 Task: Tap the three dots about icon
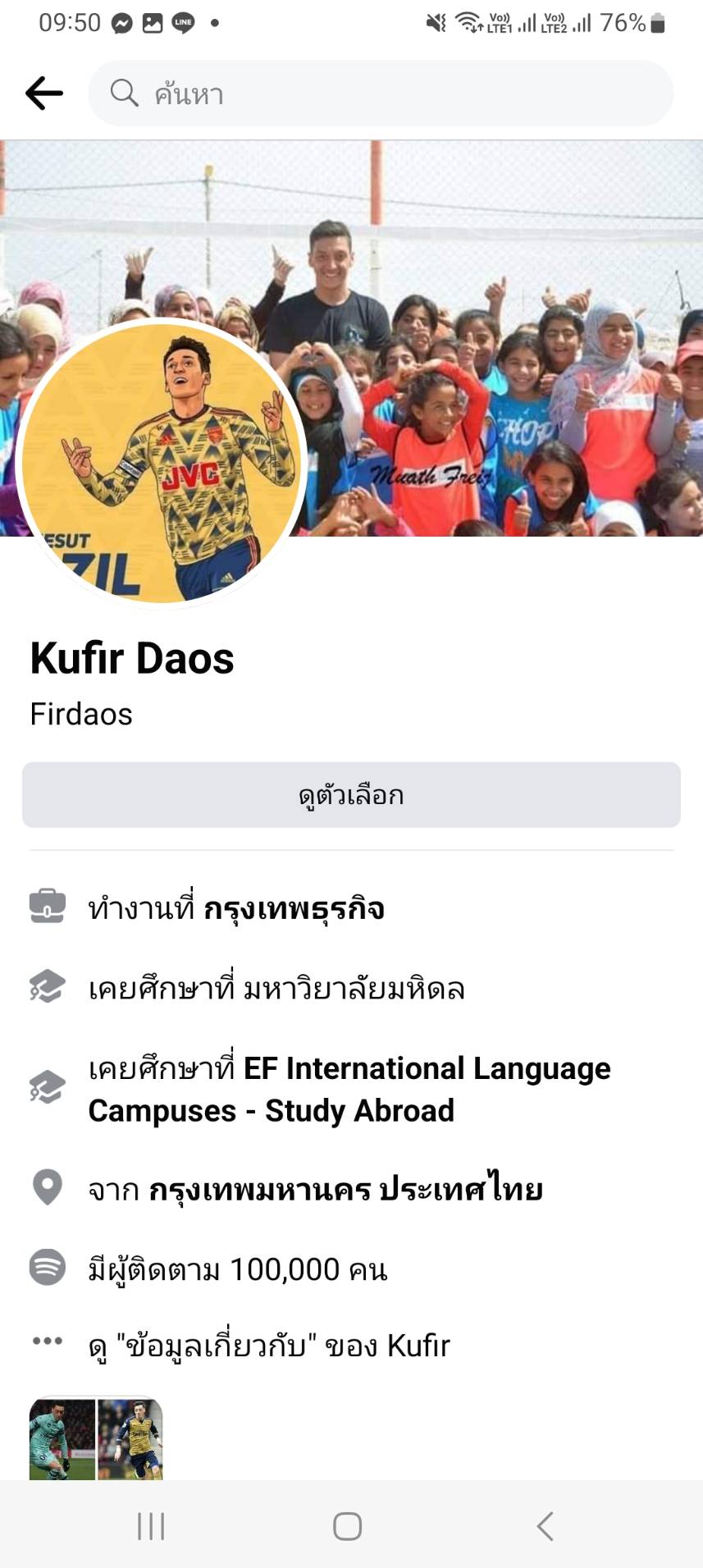coord(48,1341)
